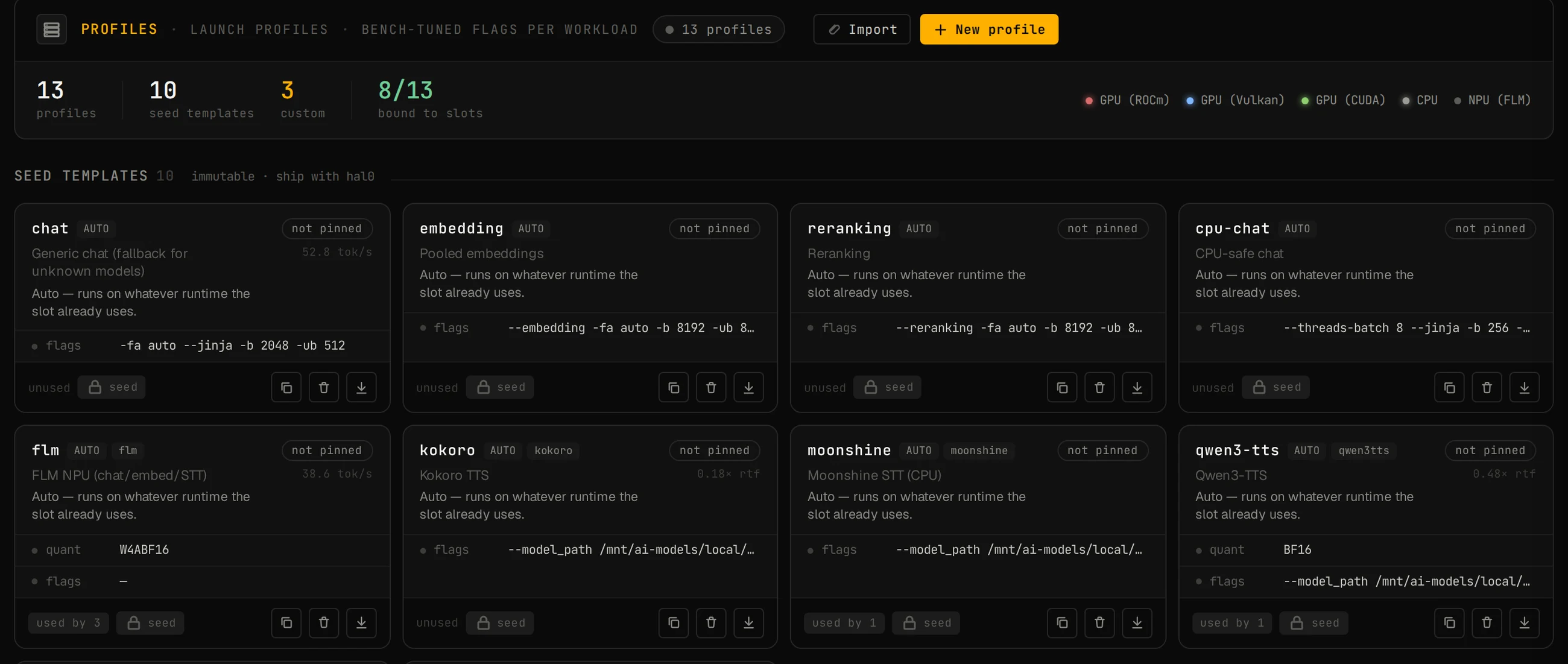Screen dimensions: 1568x664
Task: Delete the embedding profile
Action: point(711,388)
